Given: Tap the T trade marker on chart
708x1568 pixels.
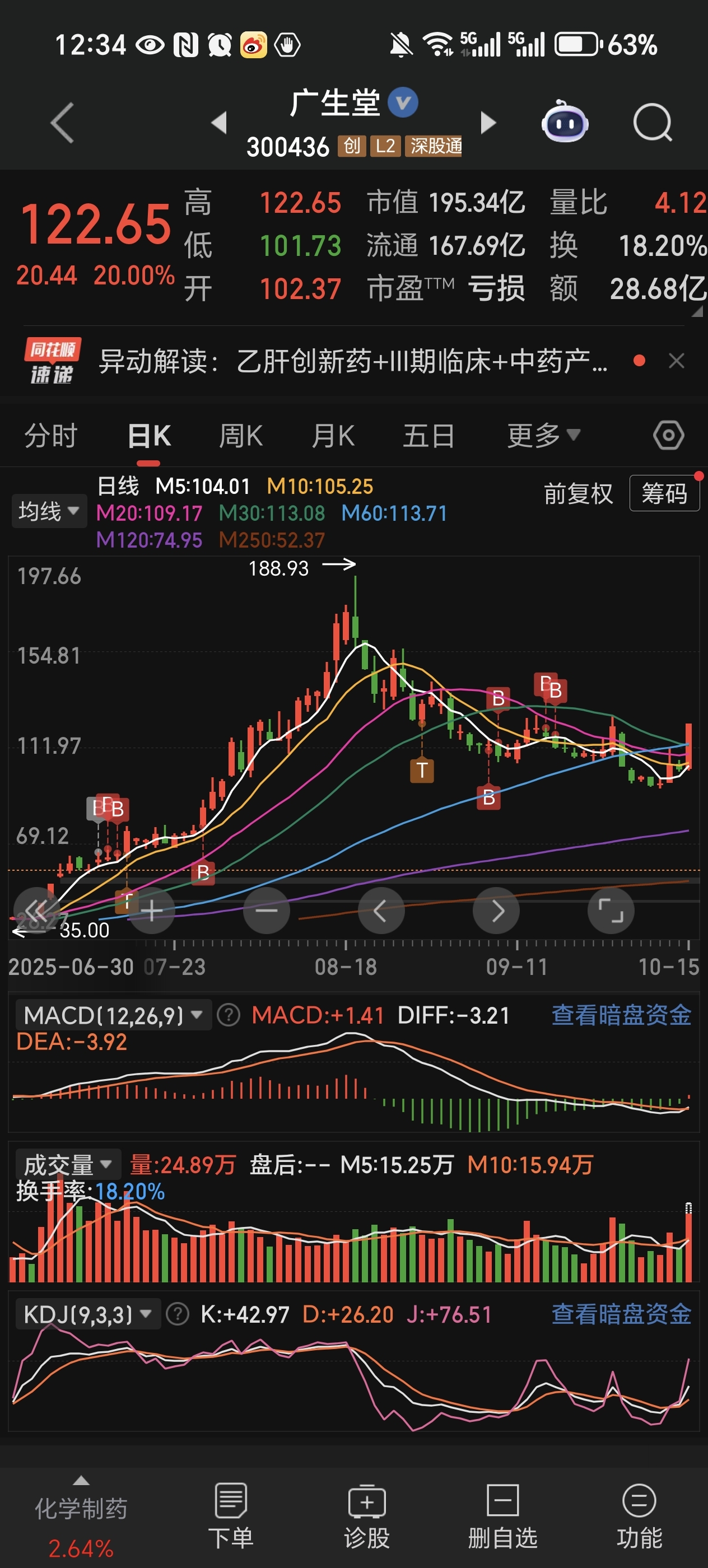Looking at the screenshot, I should click(422, 770).
